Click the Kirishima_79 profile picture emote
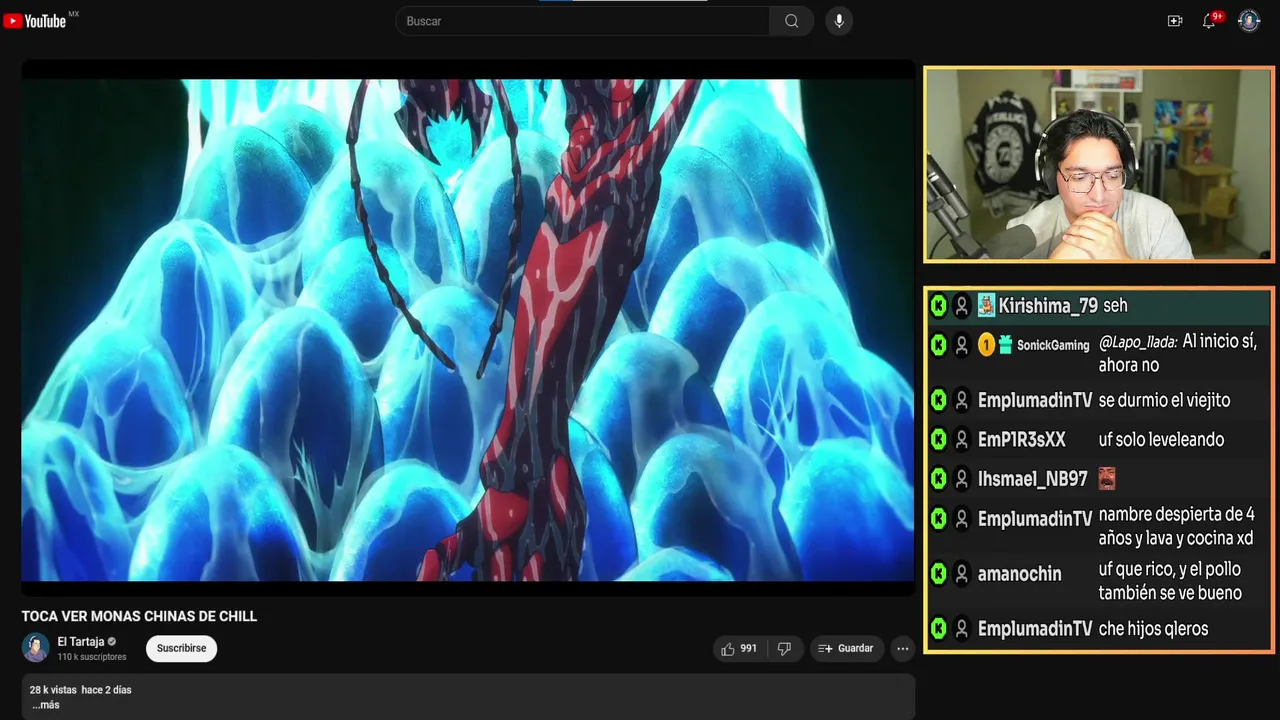This screenshot has width=1280, height=720. [x=986, y=306]
